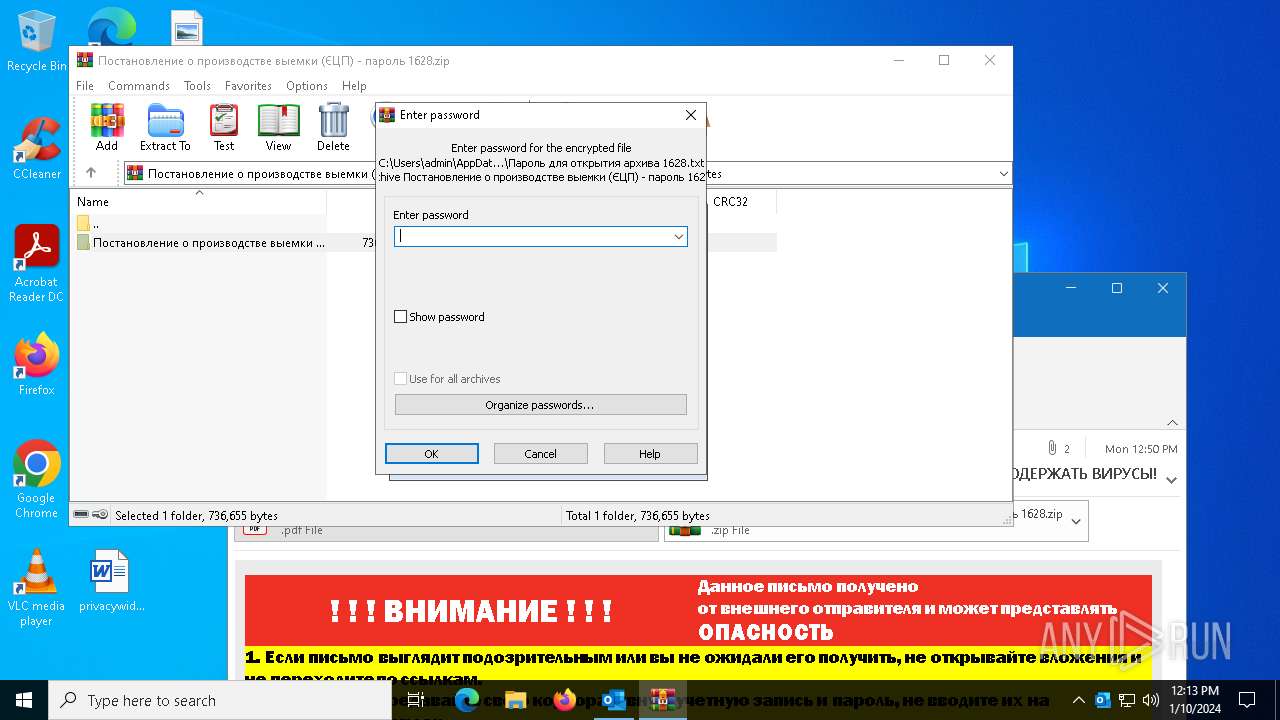Screen dimensions: 1280x720
Task: Click the network icon in system tray
Action: 1126,700
